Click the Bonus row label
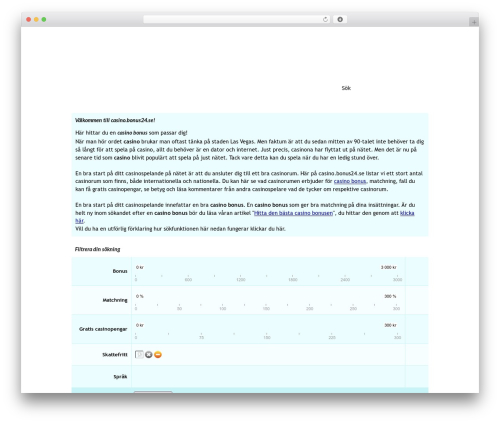Screen dimensions: 500x423 tap(120, 271)
